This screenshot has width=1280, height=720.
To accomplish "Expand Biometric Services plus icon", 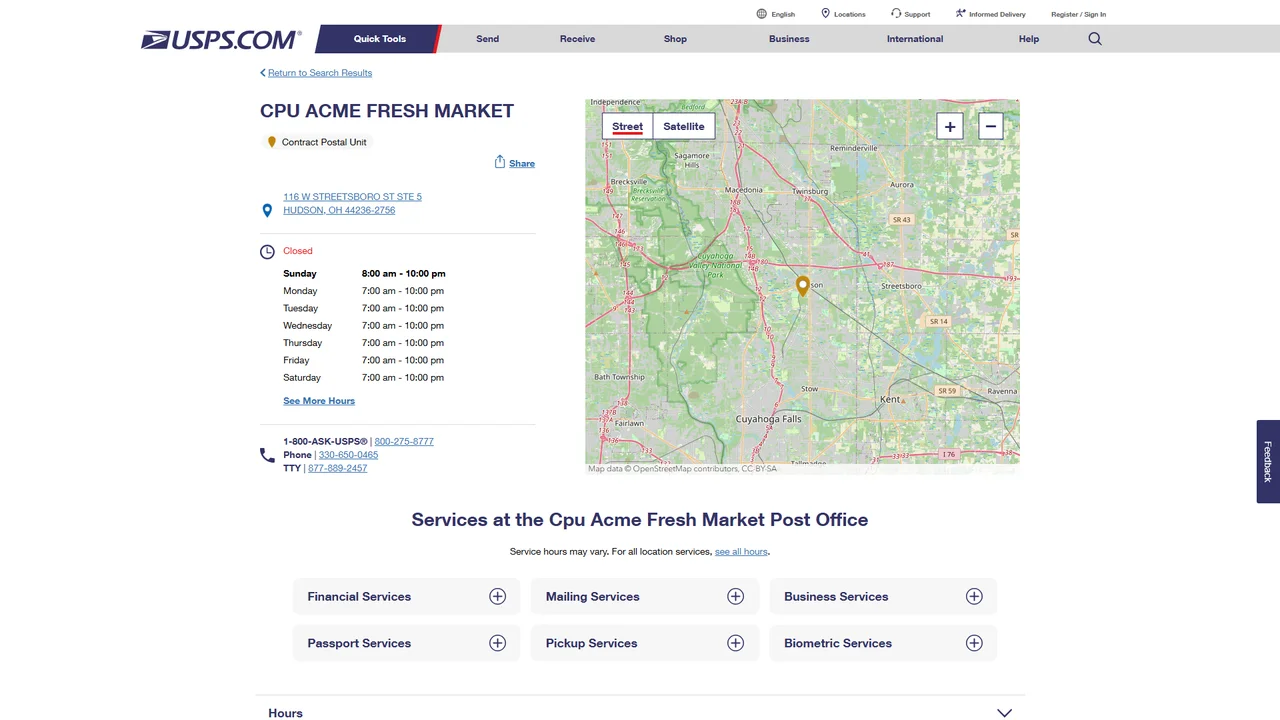I will point(974,643).
